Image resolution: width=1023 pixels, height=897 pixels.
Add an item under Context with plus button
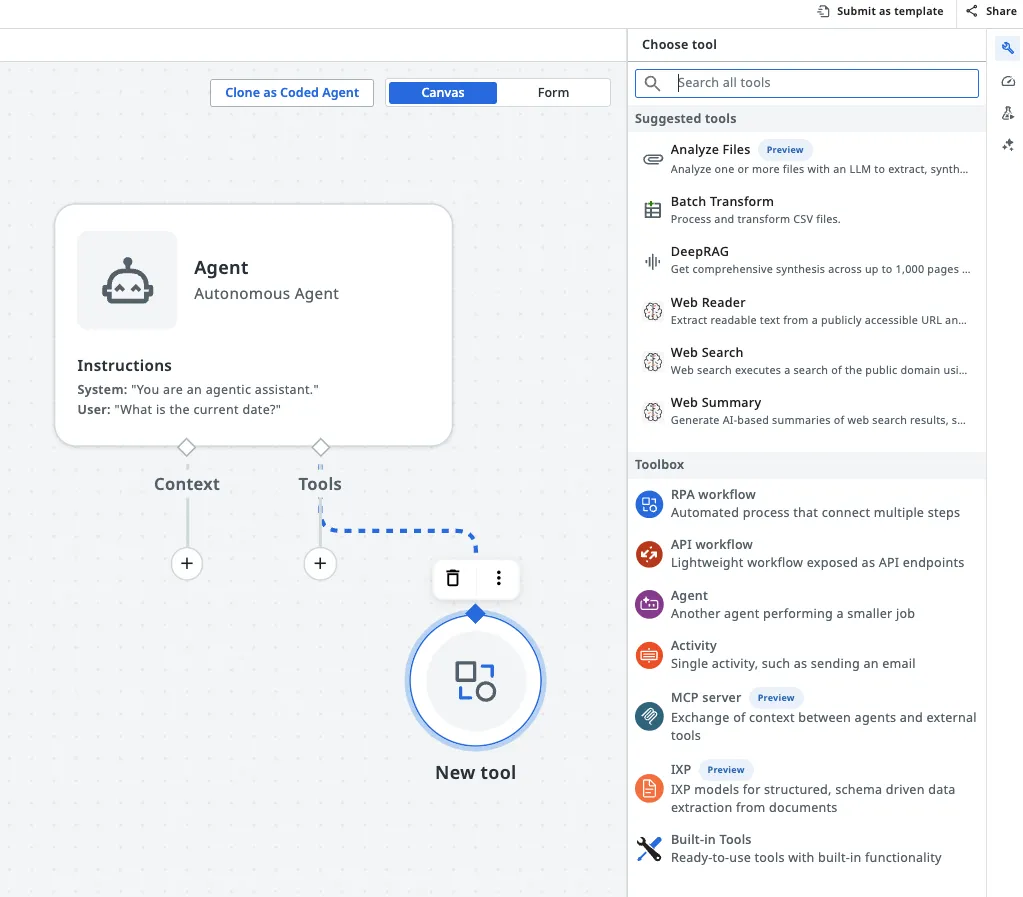[x=186, y=563]
